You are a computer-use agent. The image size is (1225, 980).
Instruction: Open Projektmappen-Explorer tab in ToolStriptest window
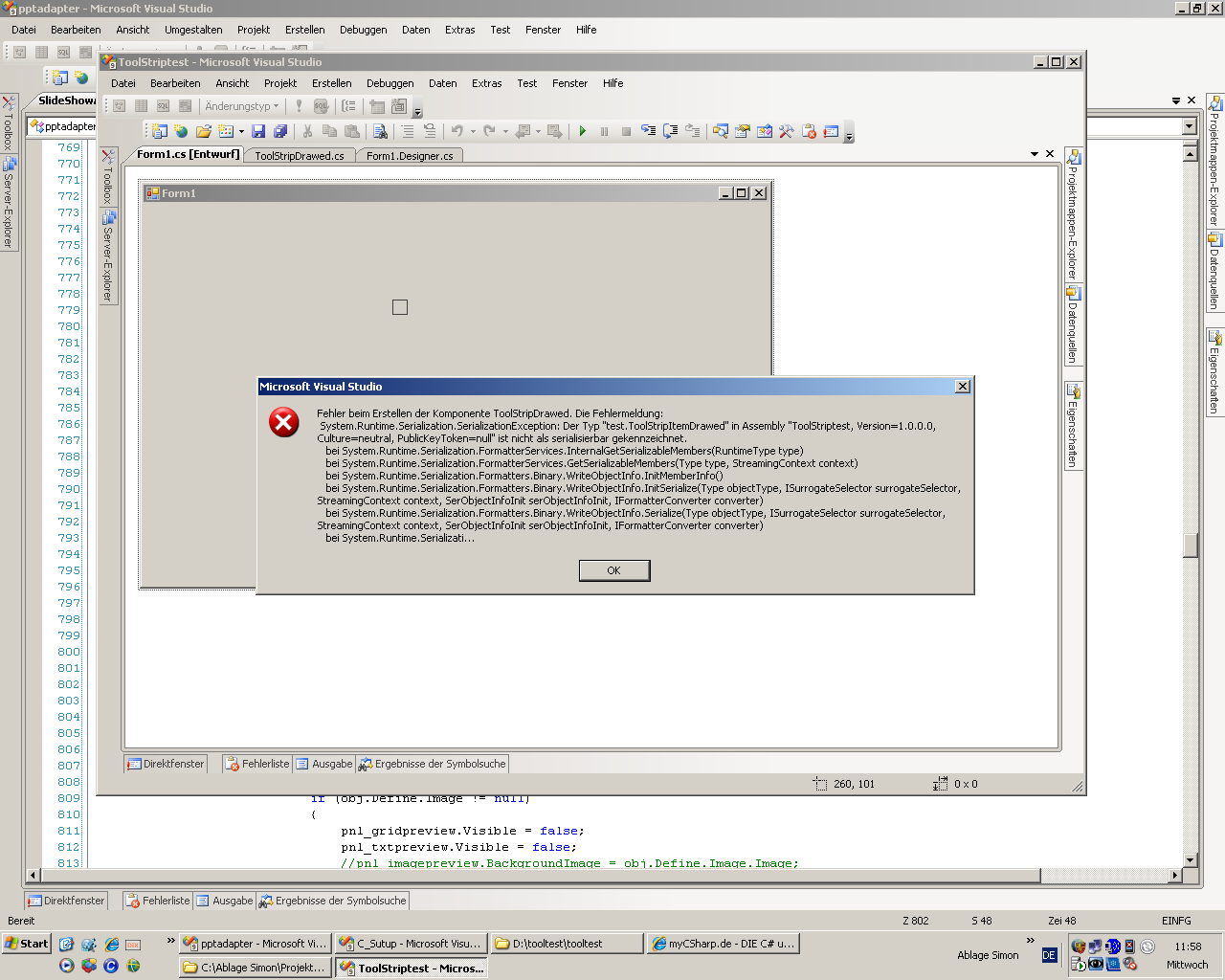pos(1073,214)
